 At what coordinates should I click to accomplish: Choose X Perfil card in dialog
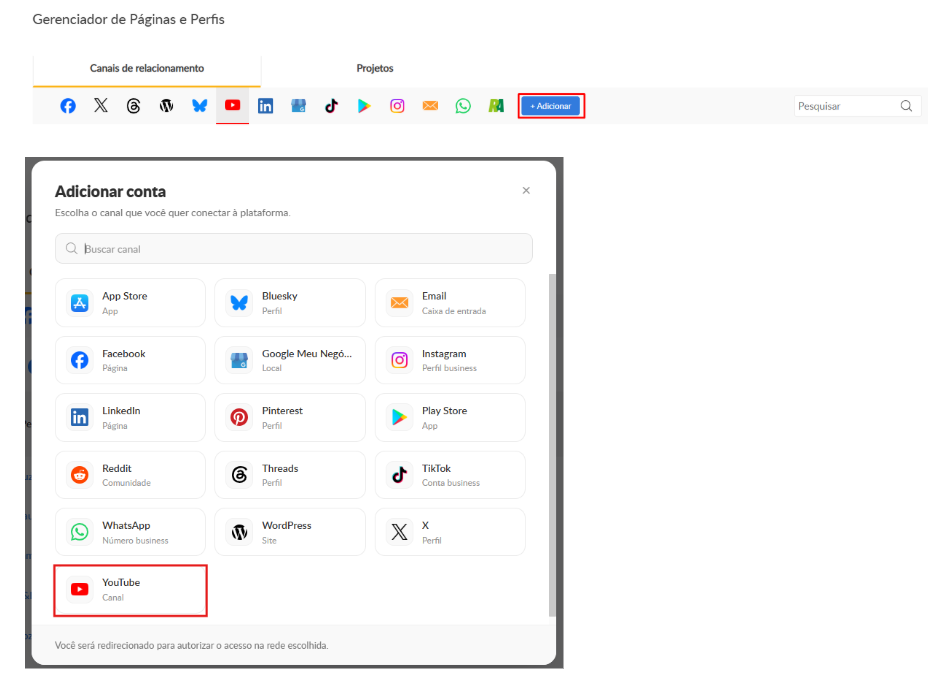[x=450, y=532]
